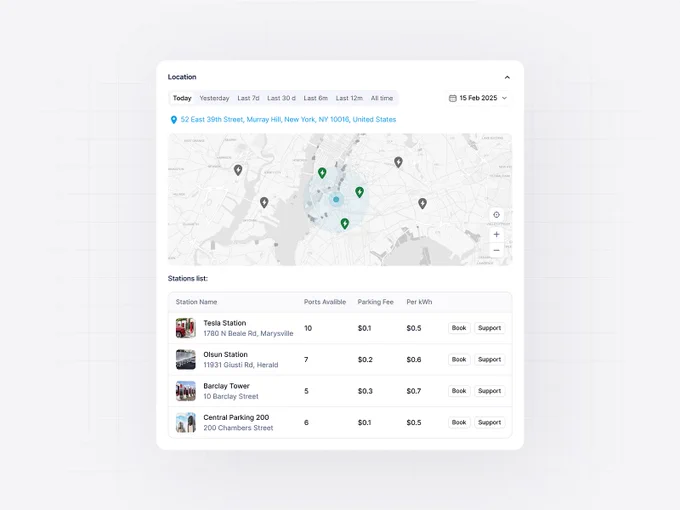Select the green charging pin right of center
The width and height of the screenshot is (680, 510).
pos(359,192)
